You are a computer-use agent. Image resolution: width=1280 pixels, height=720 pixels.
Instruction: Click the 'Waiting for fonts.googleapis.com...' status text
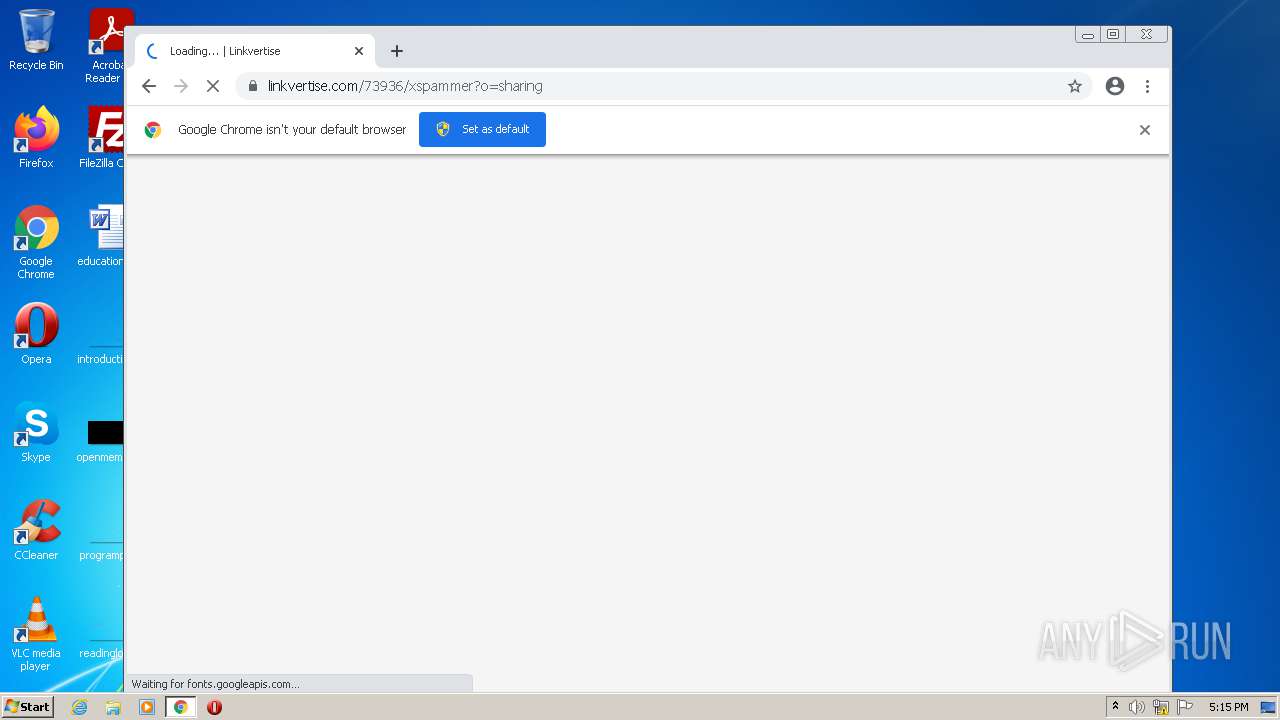[215, 684]
